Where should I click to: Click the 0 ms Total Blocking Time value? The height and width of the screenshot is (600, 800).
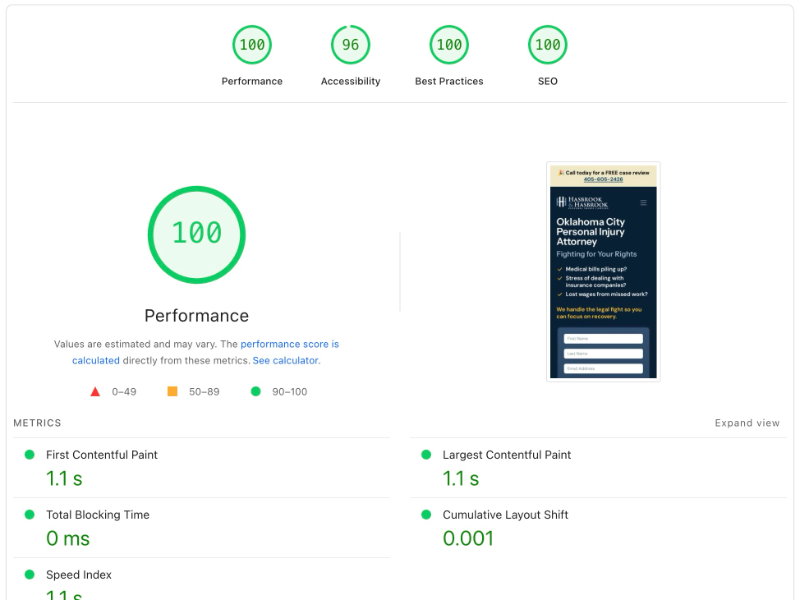tap(68, 539)
